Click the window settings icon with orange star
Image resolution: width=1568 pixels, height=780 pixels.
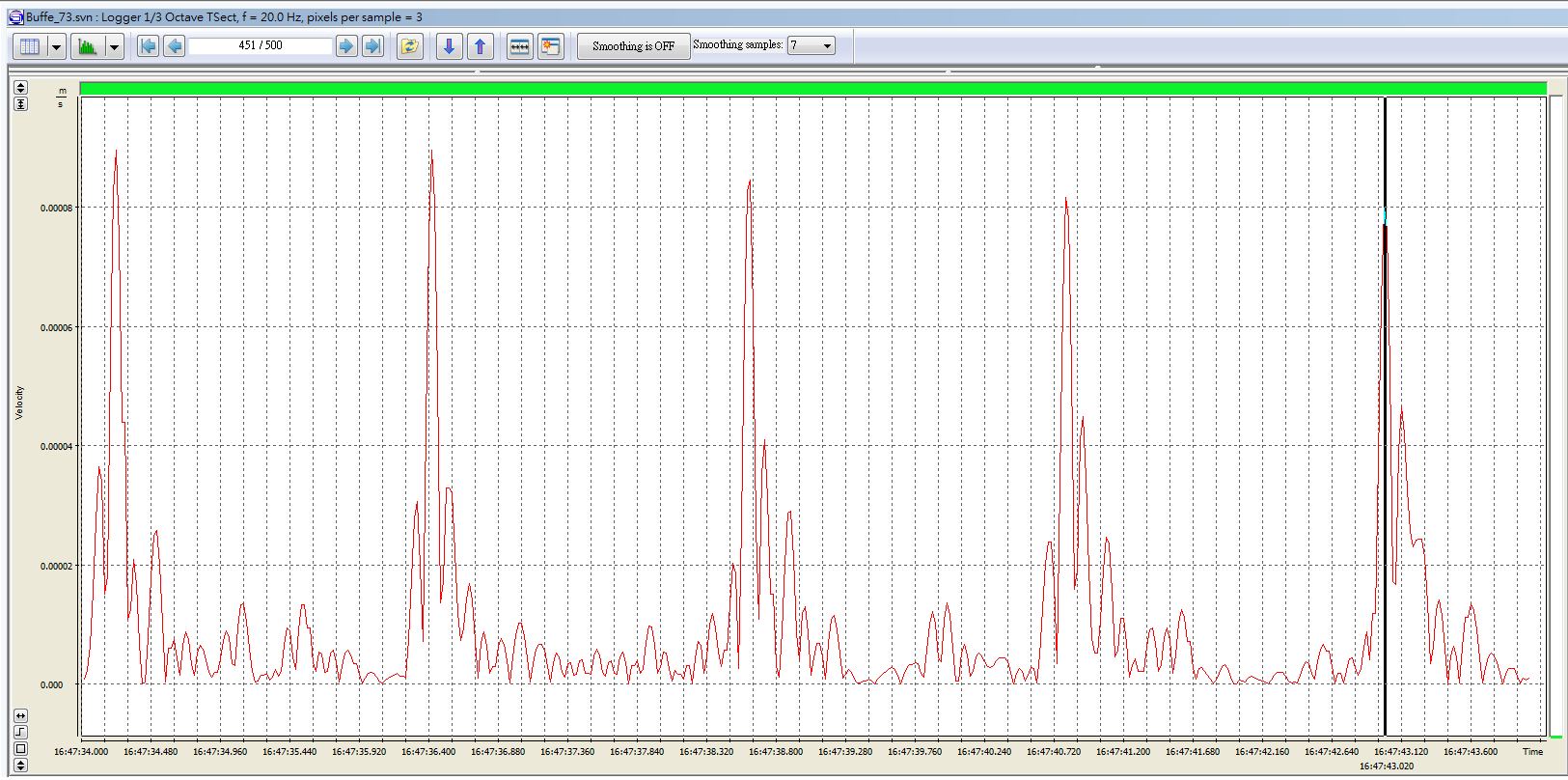click(x=551, y=46)
